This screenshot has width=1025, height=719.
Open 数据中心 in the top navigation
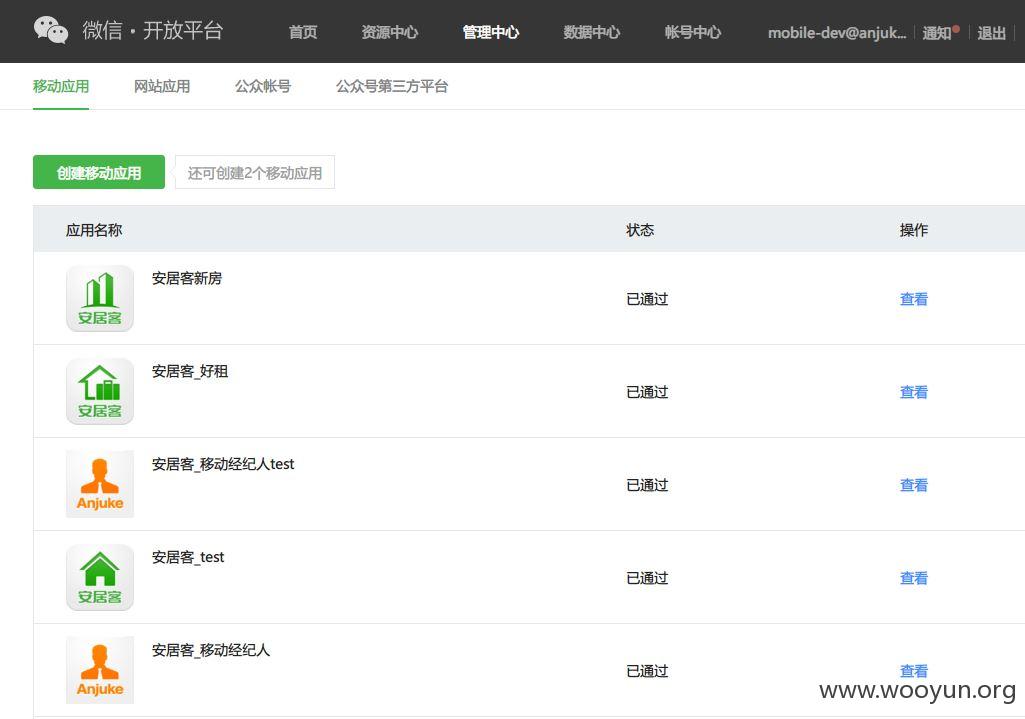click(592, 32)
